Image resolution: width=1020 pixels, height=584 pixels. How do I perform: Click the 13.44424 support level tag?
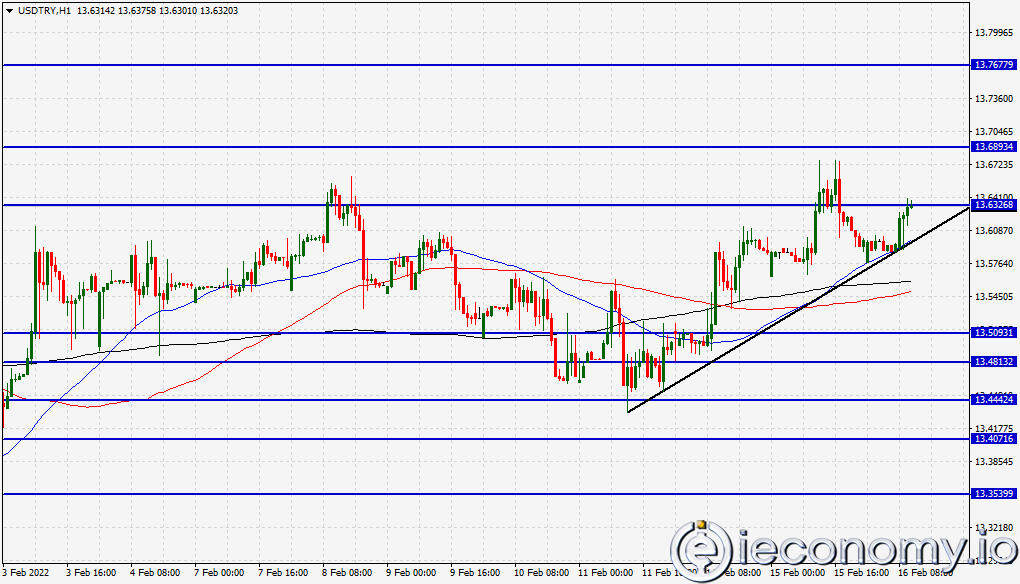click(x=996, y=401)
